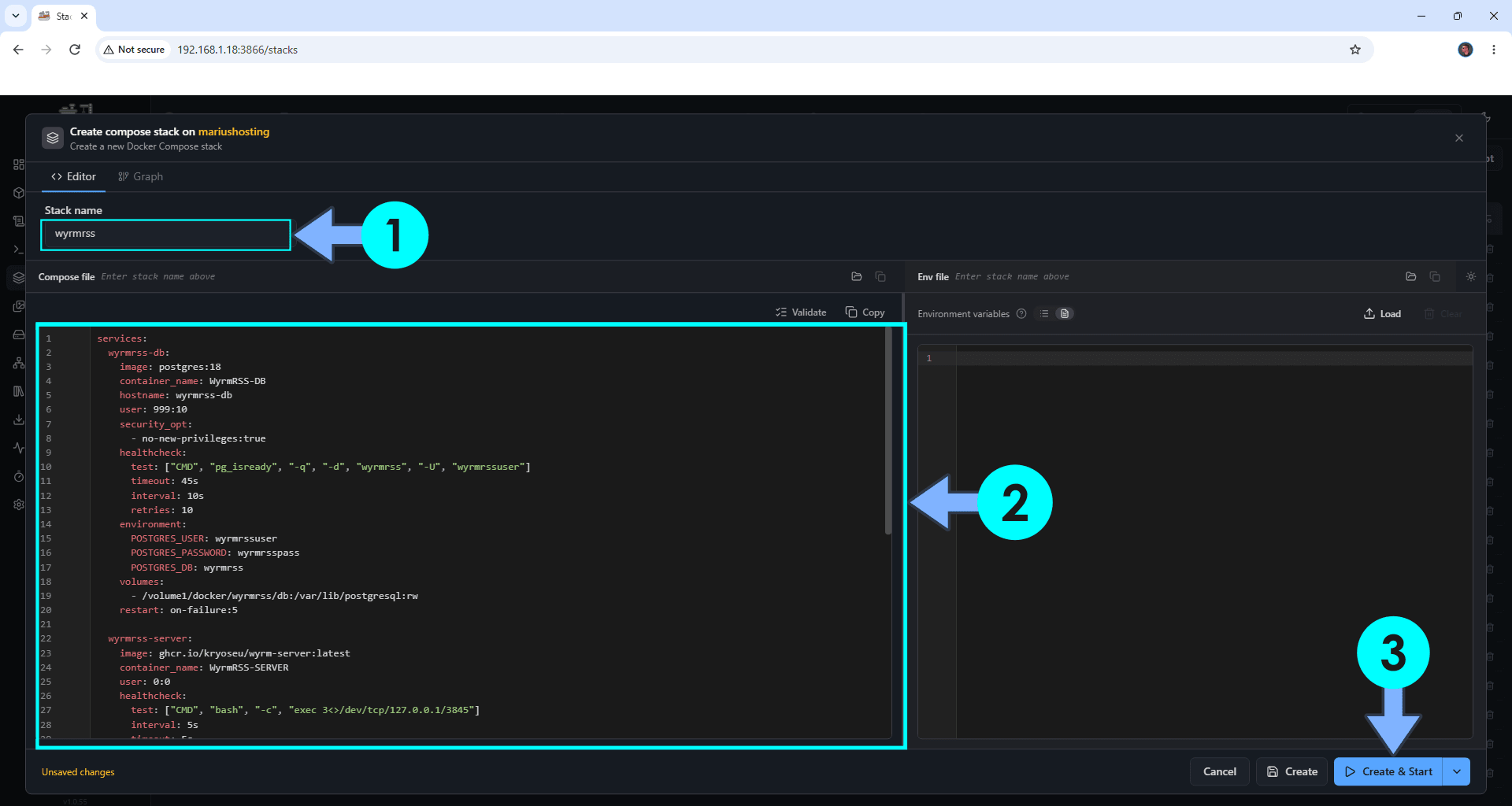Copy compose file contents
The image size is (1512, 806).
coord(865,312)
